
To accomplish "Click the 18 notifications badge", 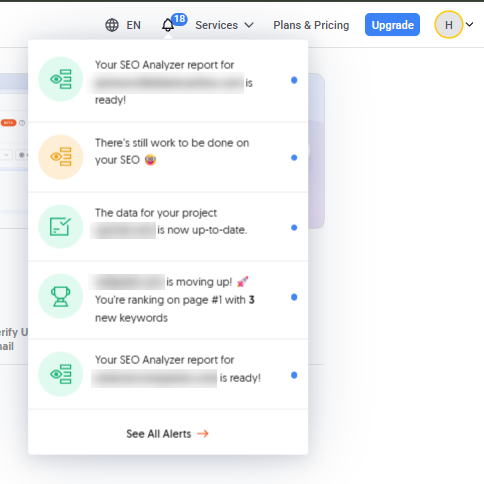I will (x=179, y=19).
